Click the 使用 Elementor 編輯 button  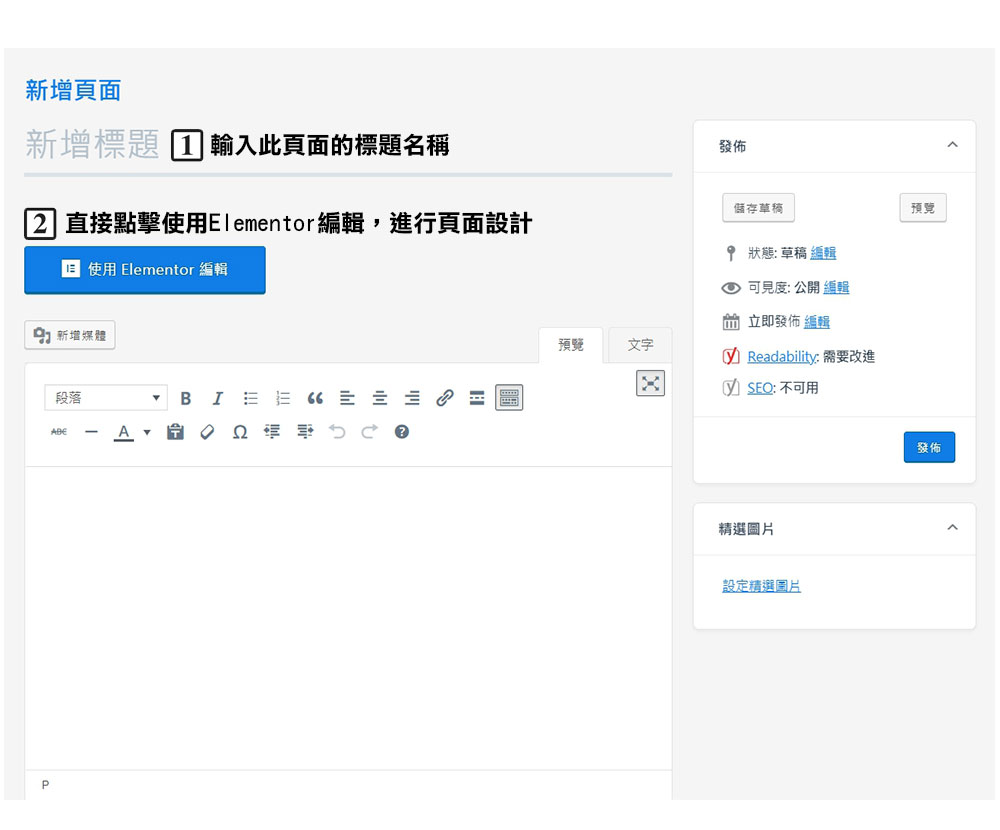(145, 270)
